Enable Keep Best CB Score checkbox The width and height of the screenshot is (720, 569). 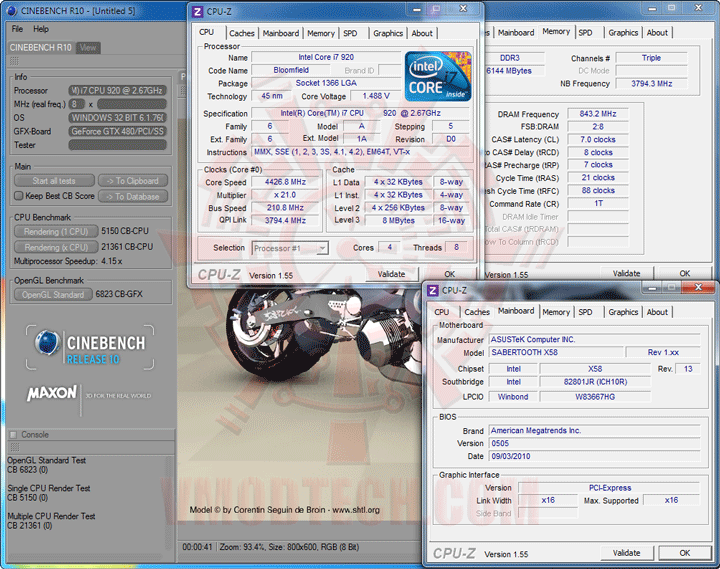18,196
